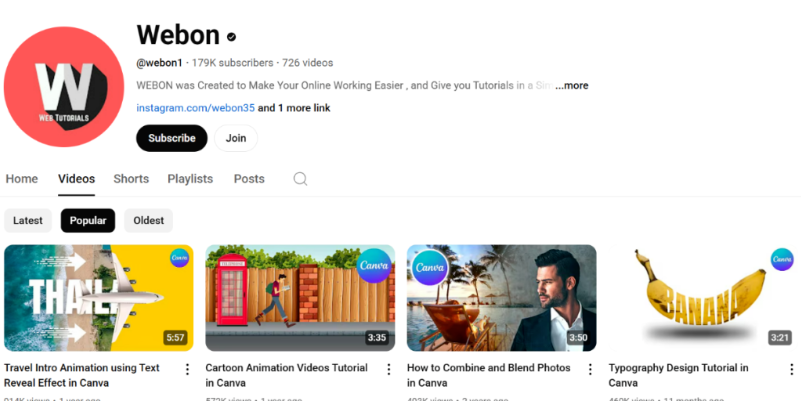This screenshot has height=401, width=801.
Task: Open options menu for Travel Intro Animation video
Action: tap(187, 369)
